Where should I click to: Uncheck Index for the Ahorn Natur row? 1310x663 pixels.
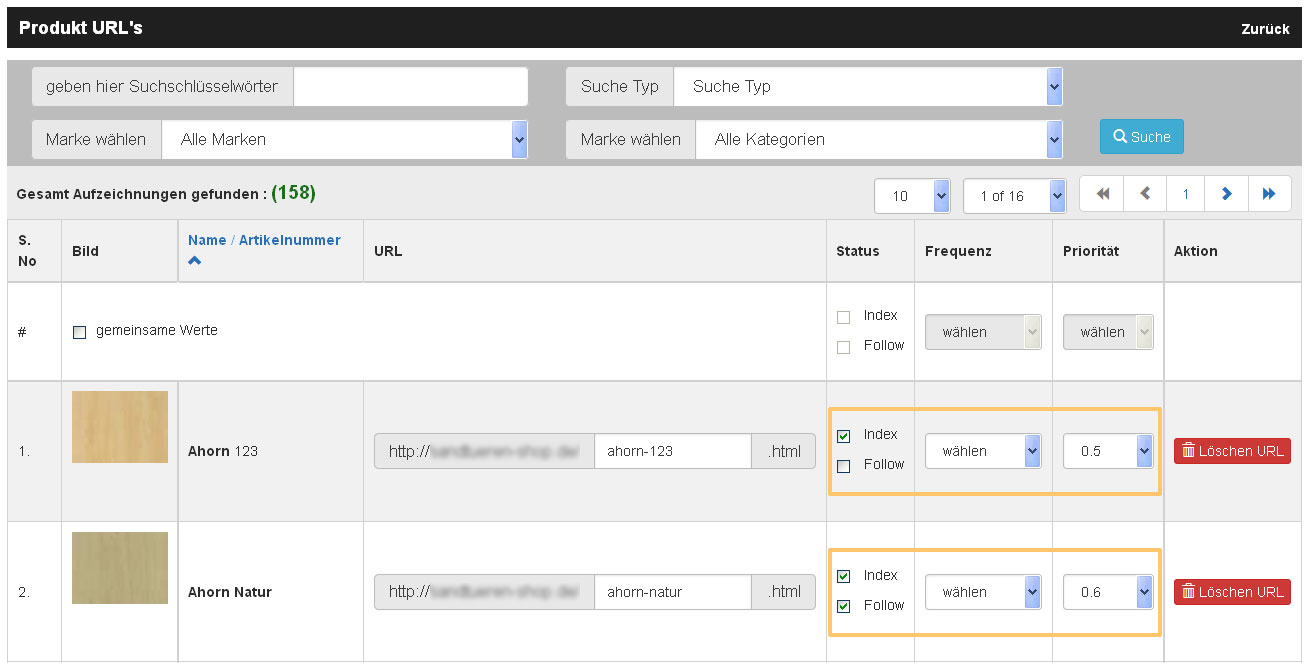tap(844, 575)
